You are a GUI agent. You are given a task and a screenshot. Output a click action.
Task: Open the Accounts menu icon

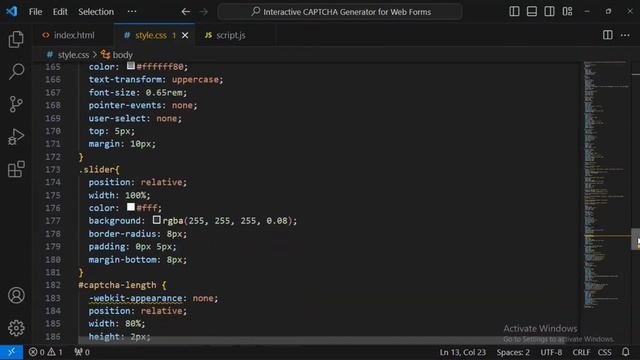[16, 295]
